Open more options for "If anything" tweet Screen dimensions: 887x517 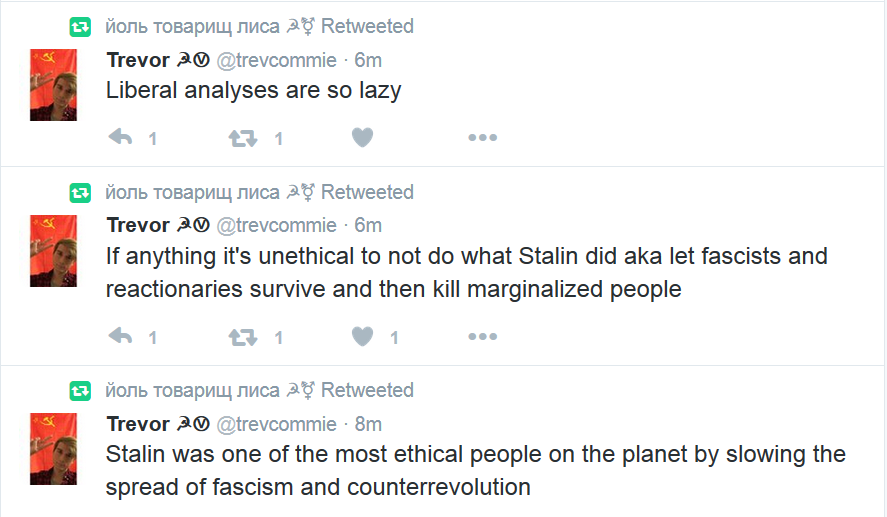[483, 337]
